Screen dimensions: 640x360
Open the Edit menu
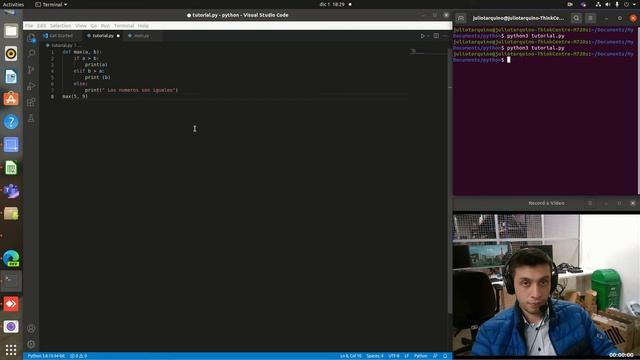[x=42, y=26]
